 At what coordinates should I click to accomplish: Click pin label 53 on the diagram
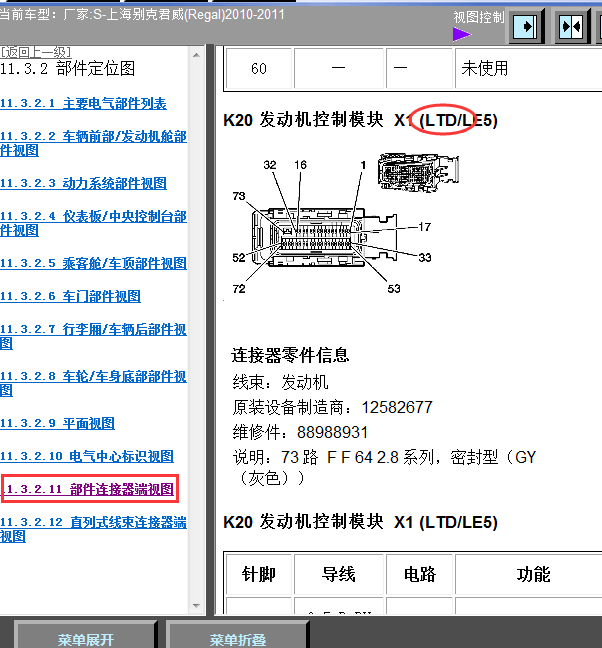pyautogui.click(x=394, y=288)
